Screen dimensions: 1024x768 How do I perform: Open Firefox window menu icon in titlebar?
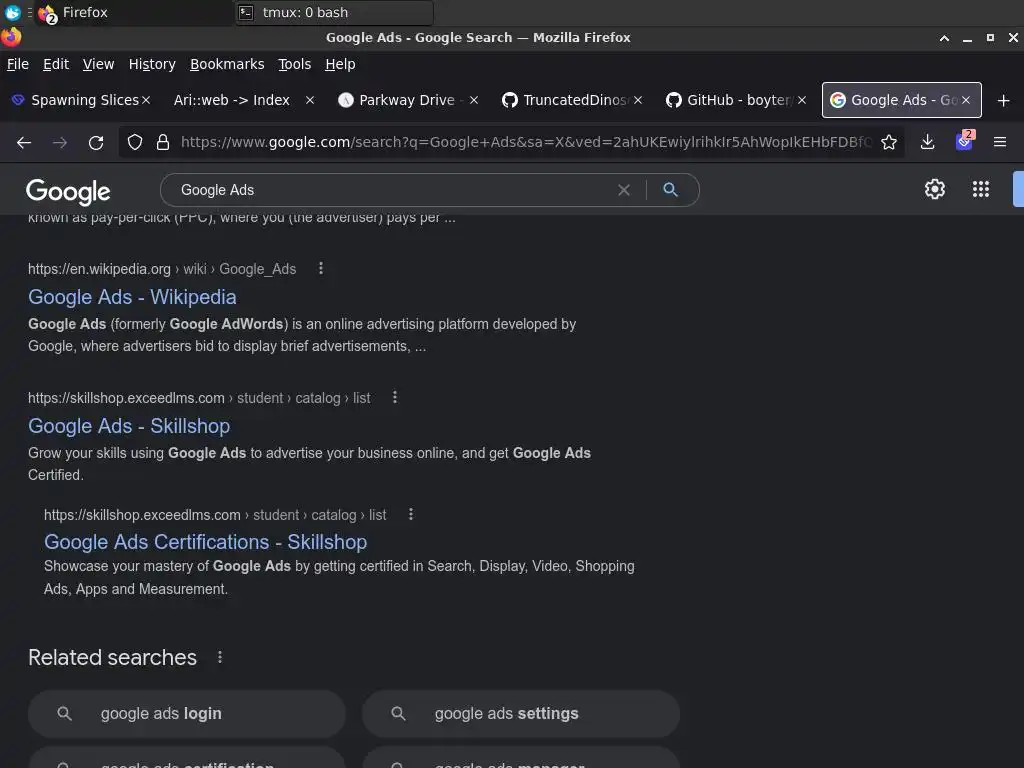pos(11,37)
